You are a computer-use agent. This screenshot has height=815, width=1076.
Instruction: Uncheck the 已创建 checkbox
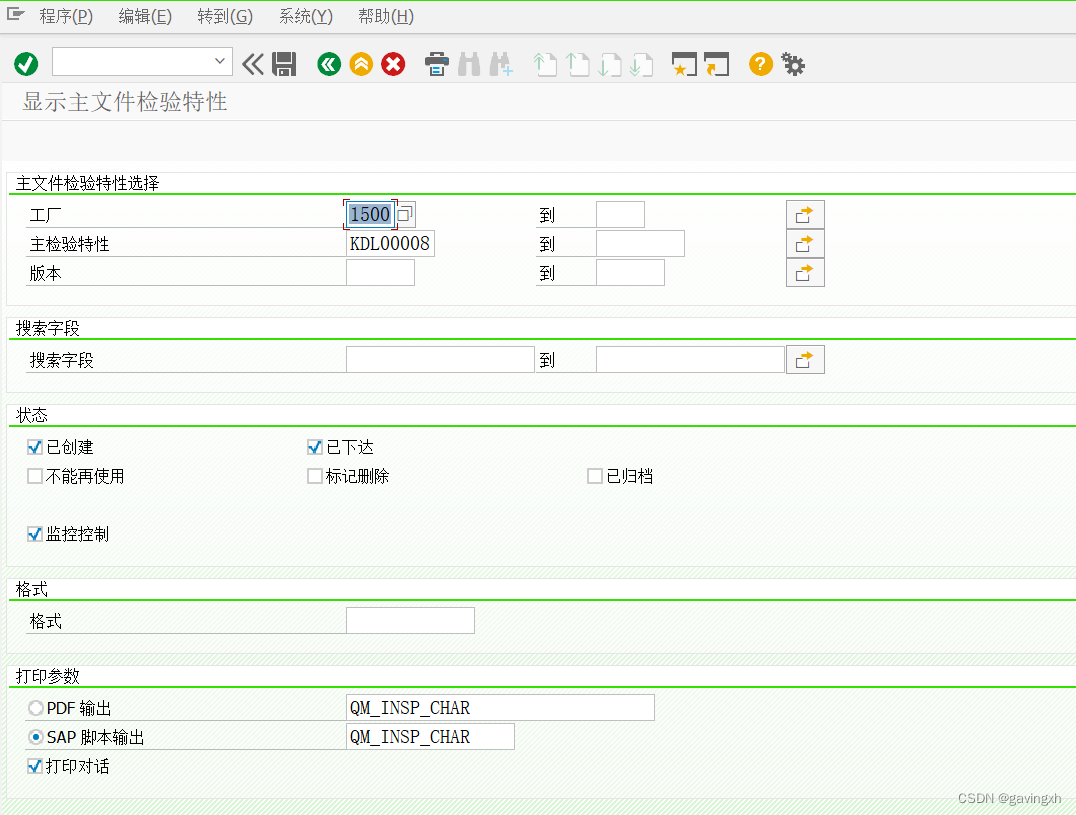pos(35,447)
